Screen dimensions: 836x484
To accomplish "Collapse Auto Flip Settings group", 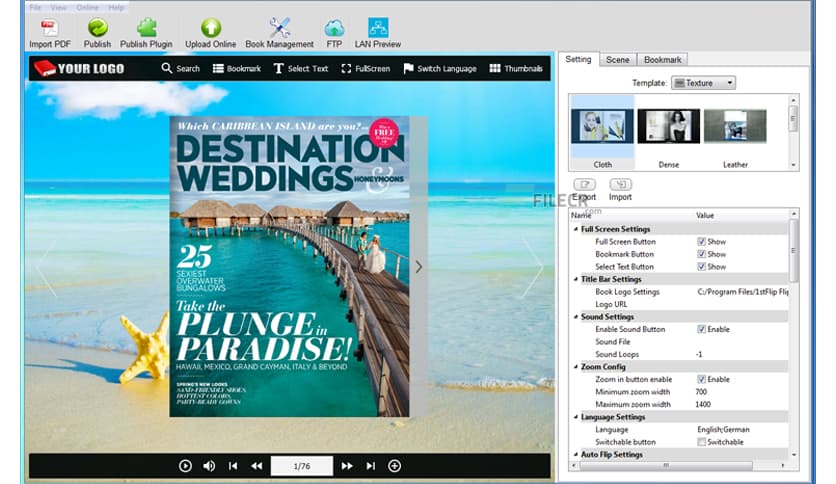I will pos(575,455).
